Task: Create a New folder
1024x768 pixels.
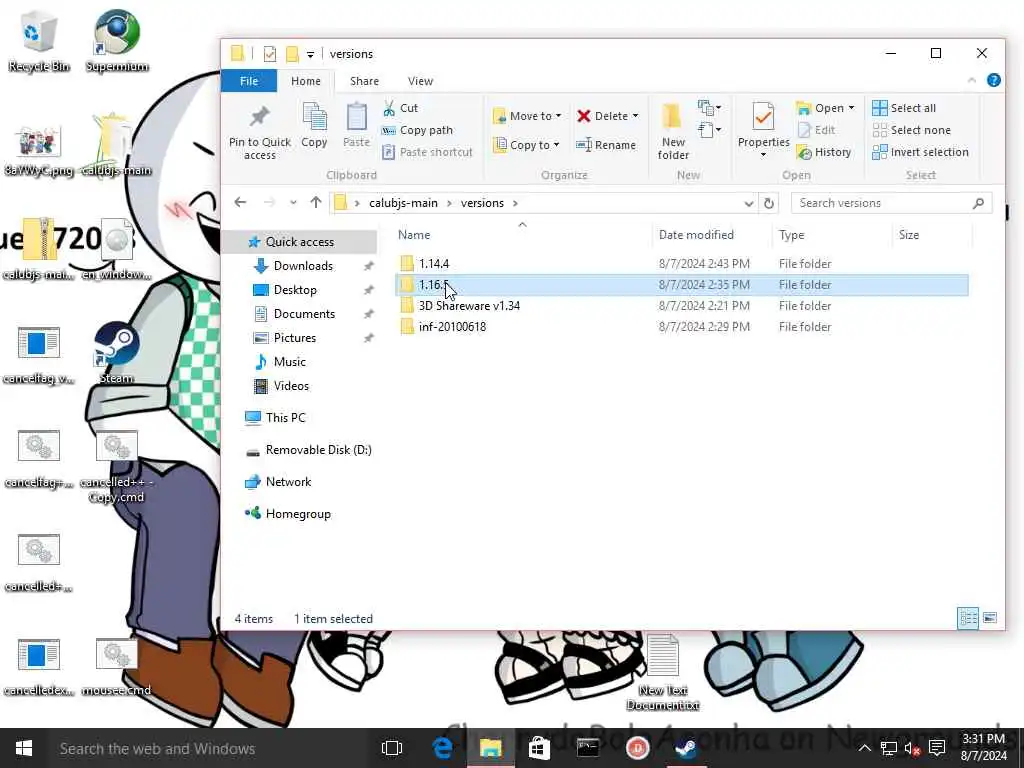Action: (x=673, y=132)
